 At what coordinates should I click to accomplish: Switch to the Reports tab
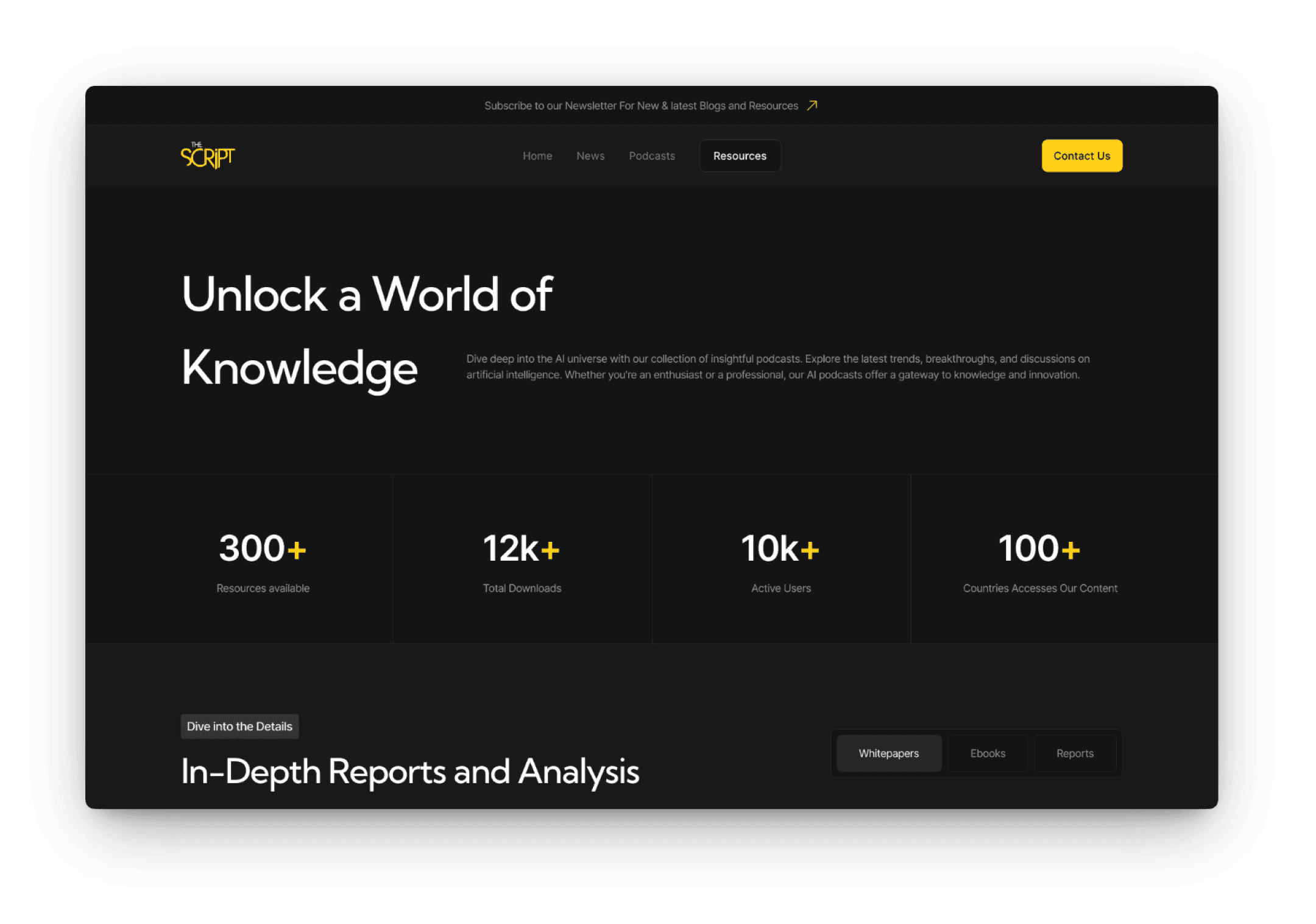coord(1074,753)
